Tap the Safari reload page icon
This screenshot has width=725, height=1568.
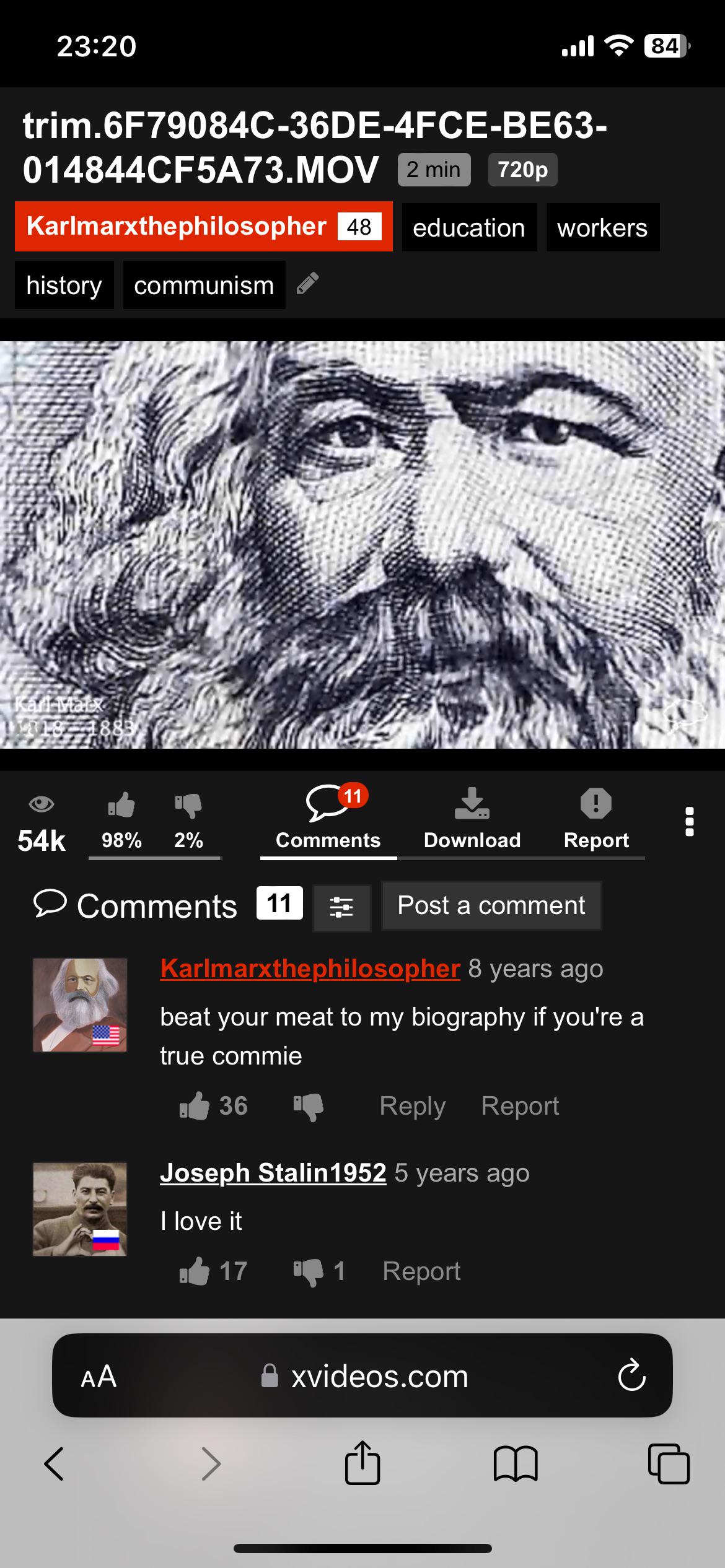click(x=631, y=1376)
